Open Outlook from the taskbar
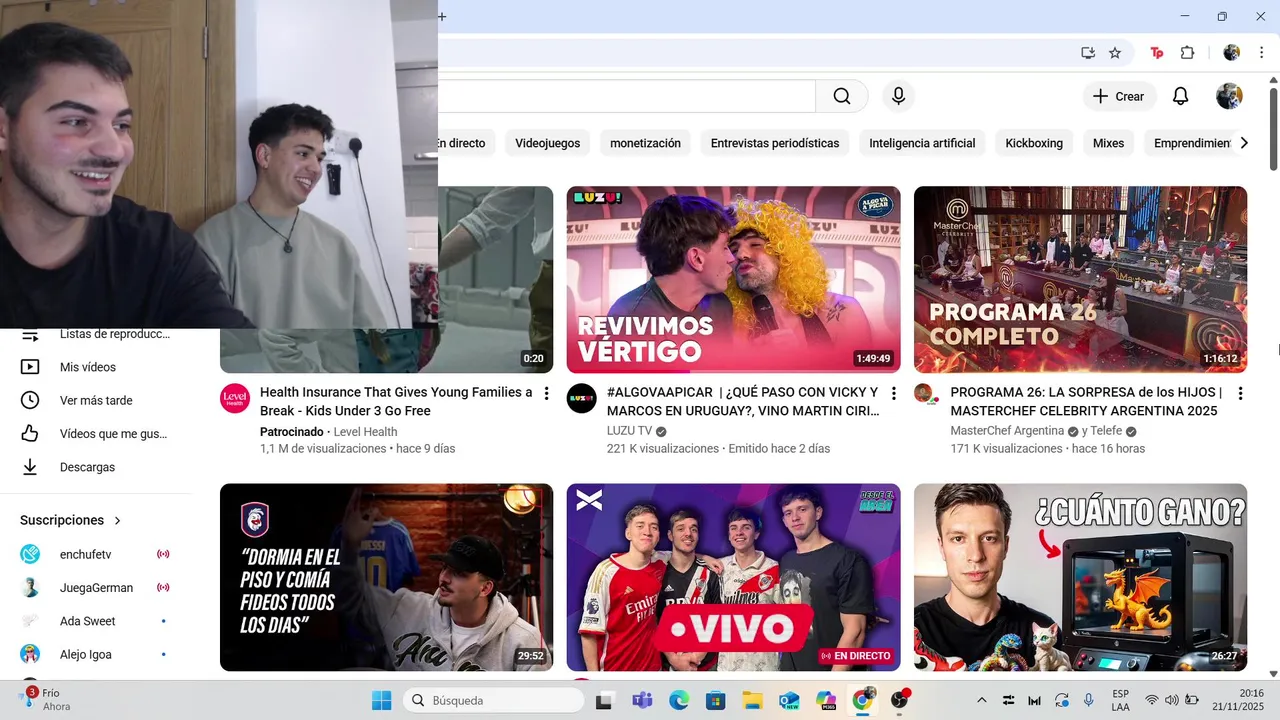1280x720 pixels. (789, 700)
